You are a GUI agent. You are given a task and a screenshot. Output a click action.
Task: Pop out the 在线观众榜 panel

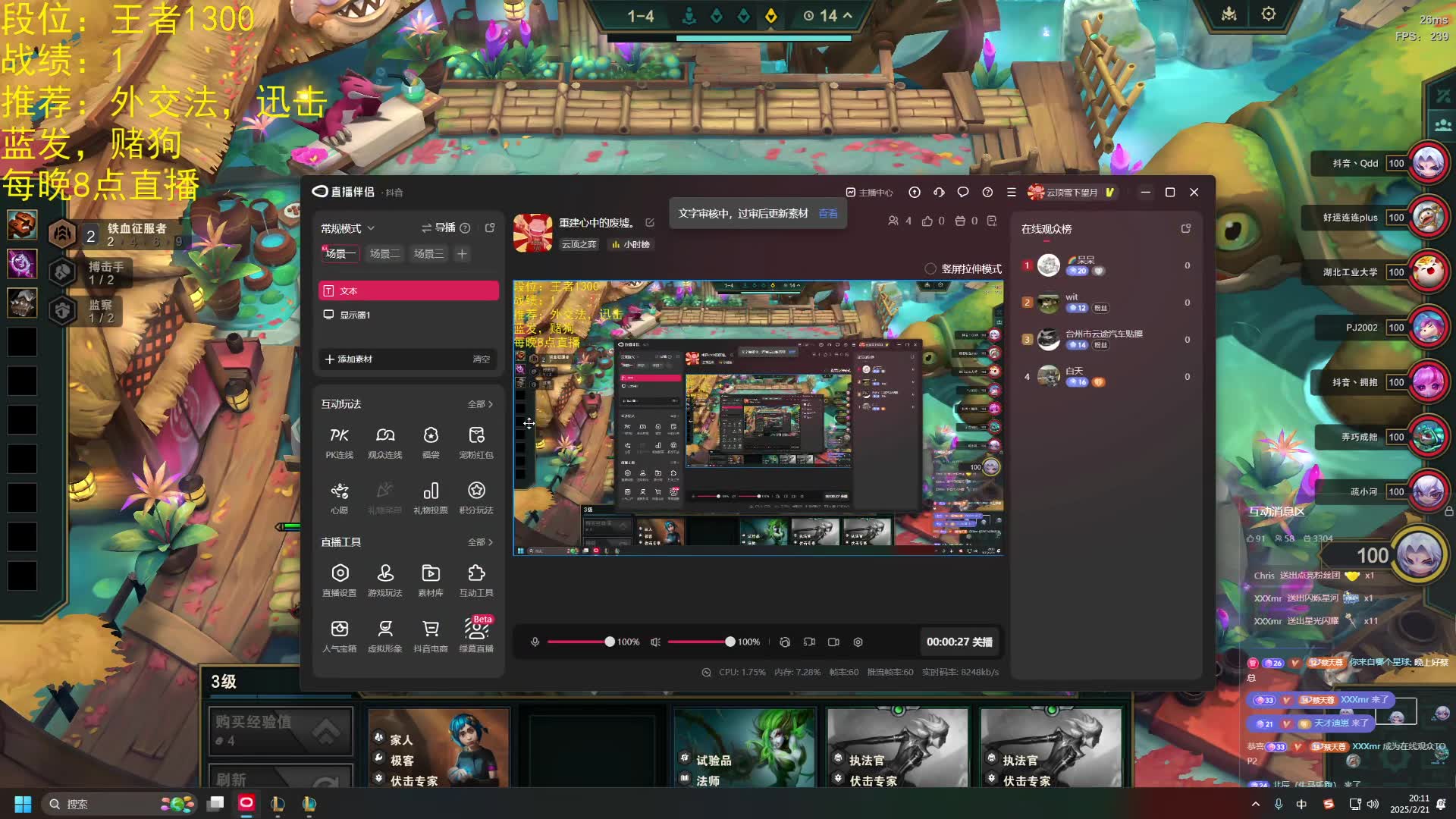click(x=1186, y=228)
